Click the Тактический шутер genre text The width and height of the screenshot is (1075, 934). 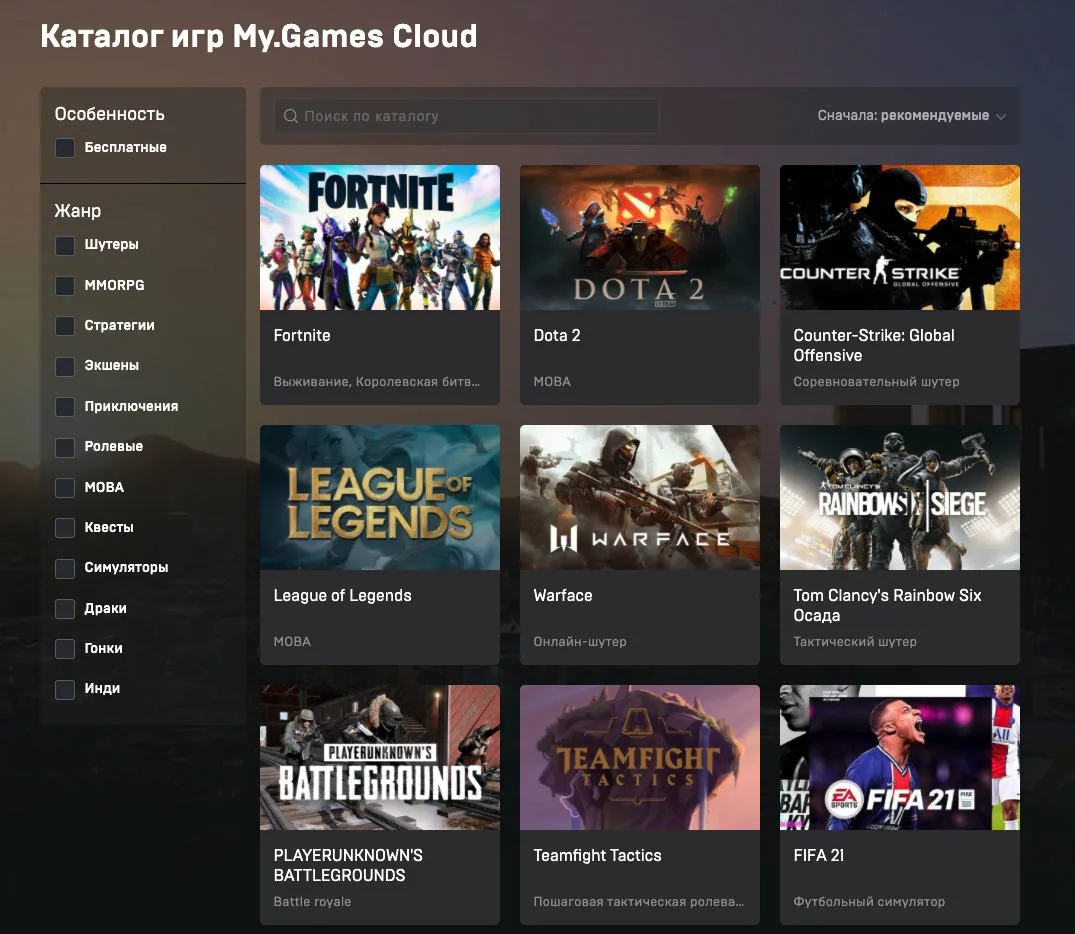855,641
